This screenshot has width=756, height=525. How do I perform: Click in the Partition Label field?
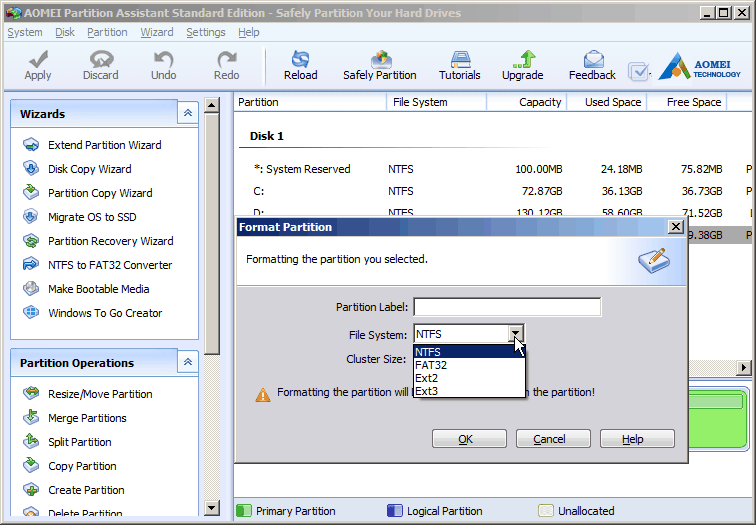click(x=507, y=307)
